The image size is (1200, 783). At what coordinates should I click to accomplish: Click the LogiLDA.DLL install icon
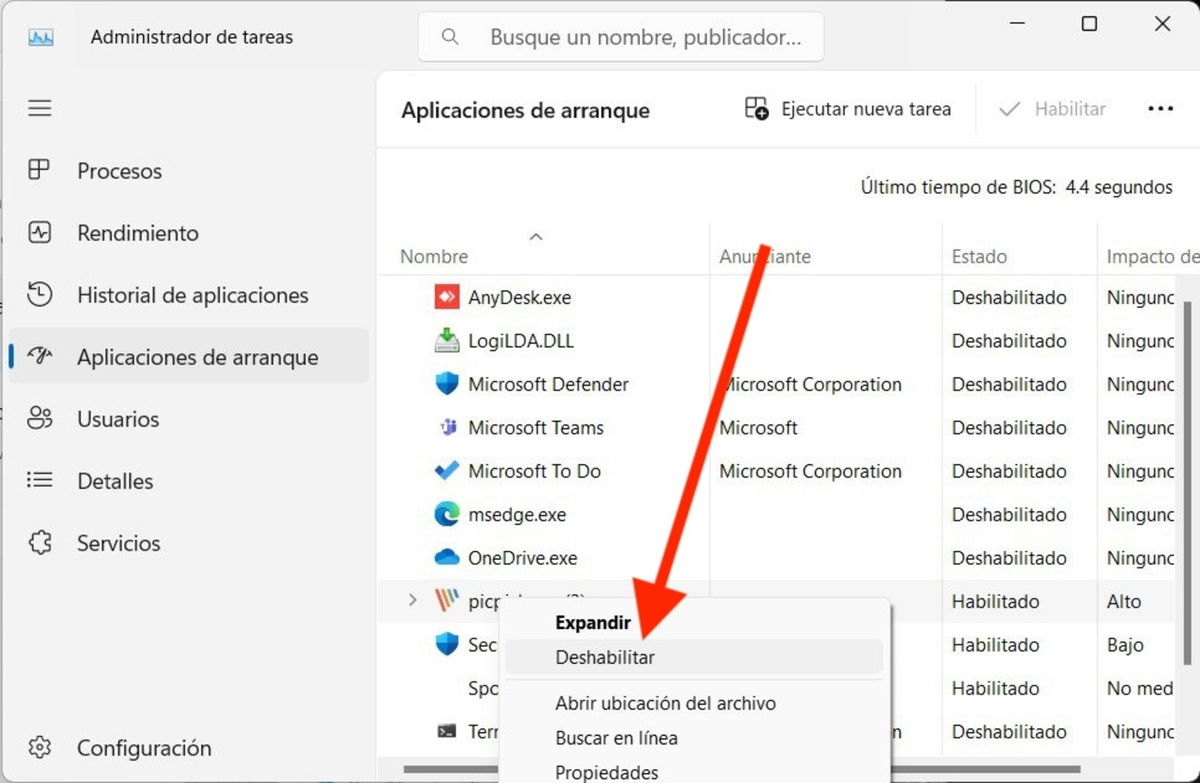(x=446, y=340)
